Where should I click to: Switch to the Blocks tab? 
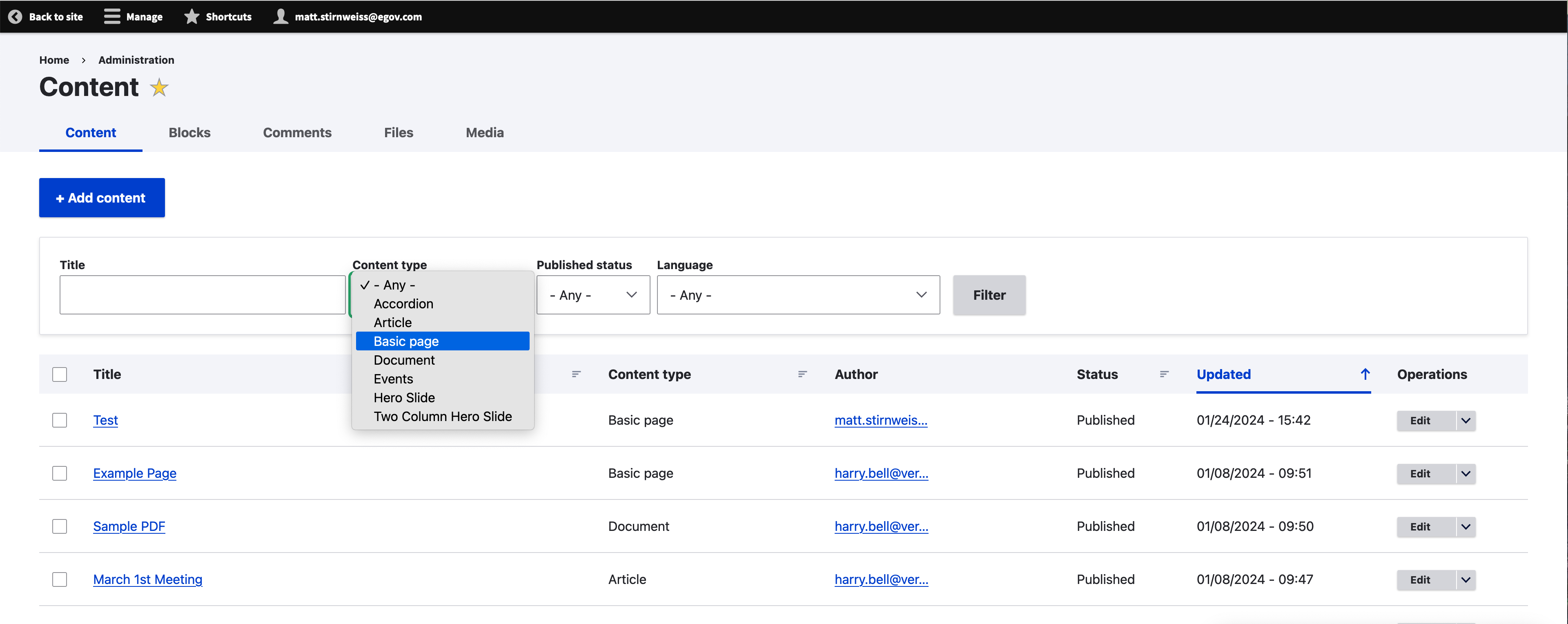pos(189,133)
